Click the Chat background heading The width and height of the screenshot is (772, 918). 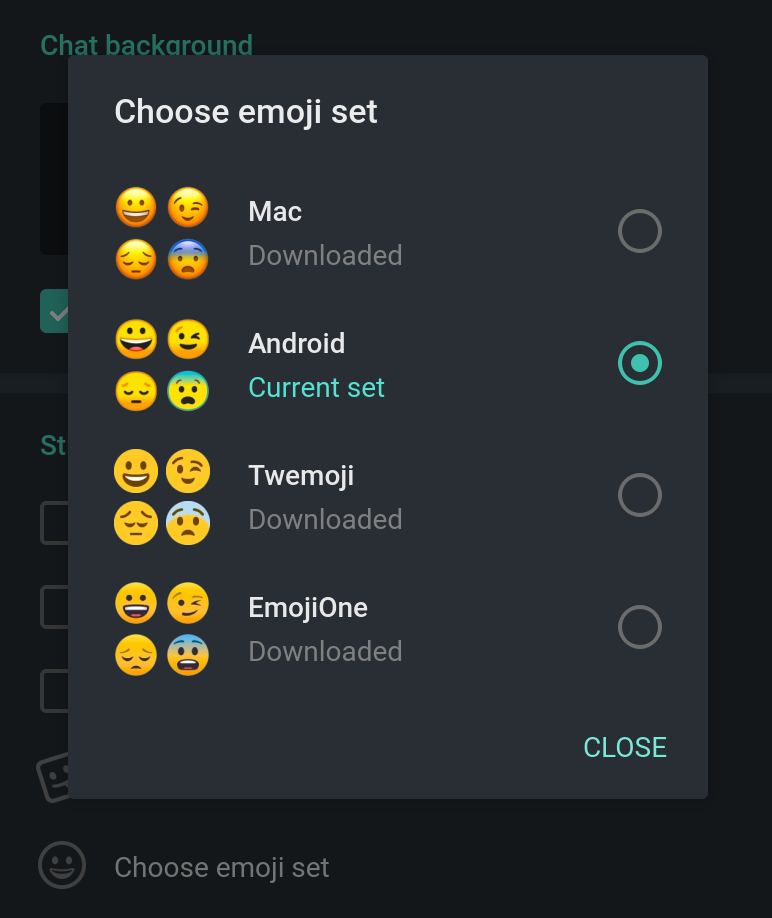tap(146, 44)
